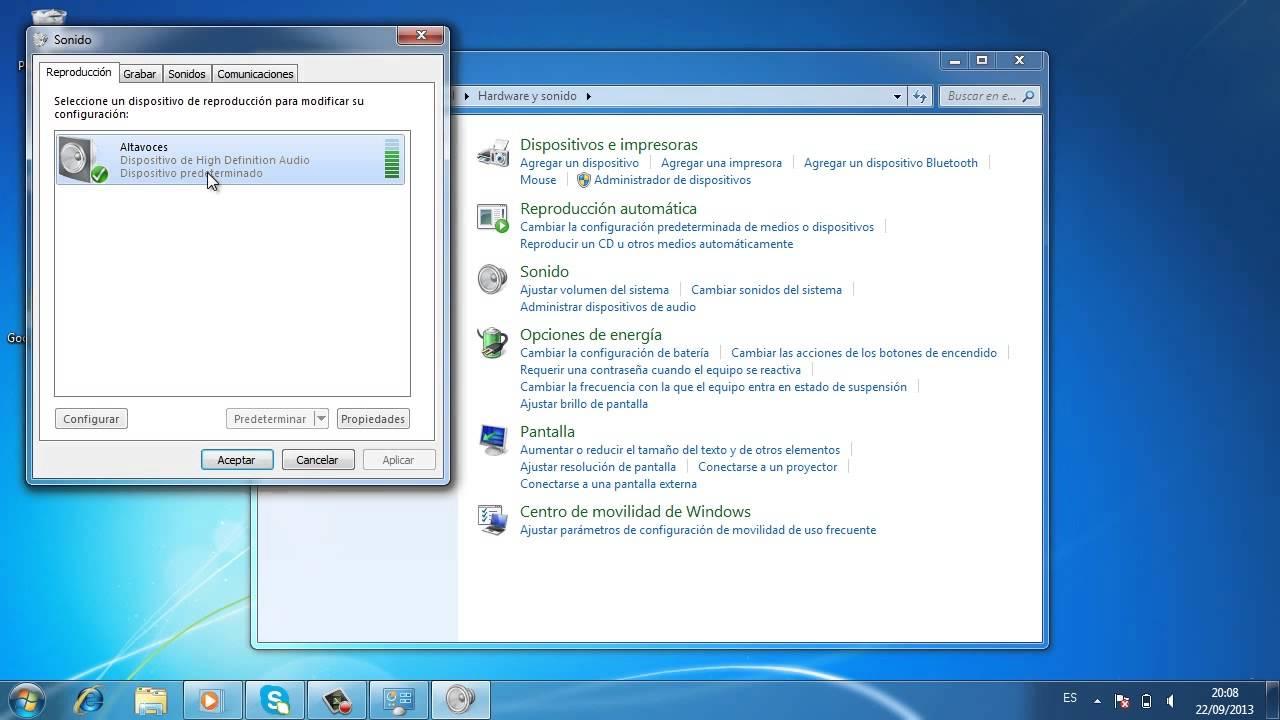Open the Administrador de dispositivos link

click(x=672, y=180)
